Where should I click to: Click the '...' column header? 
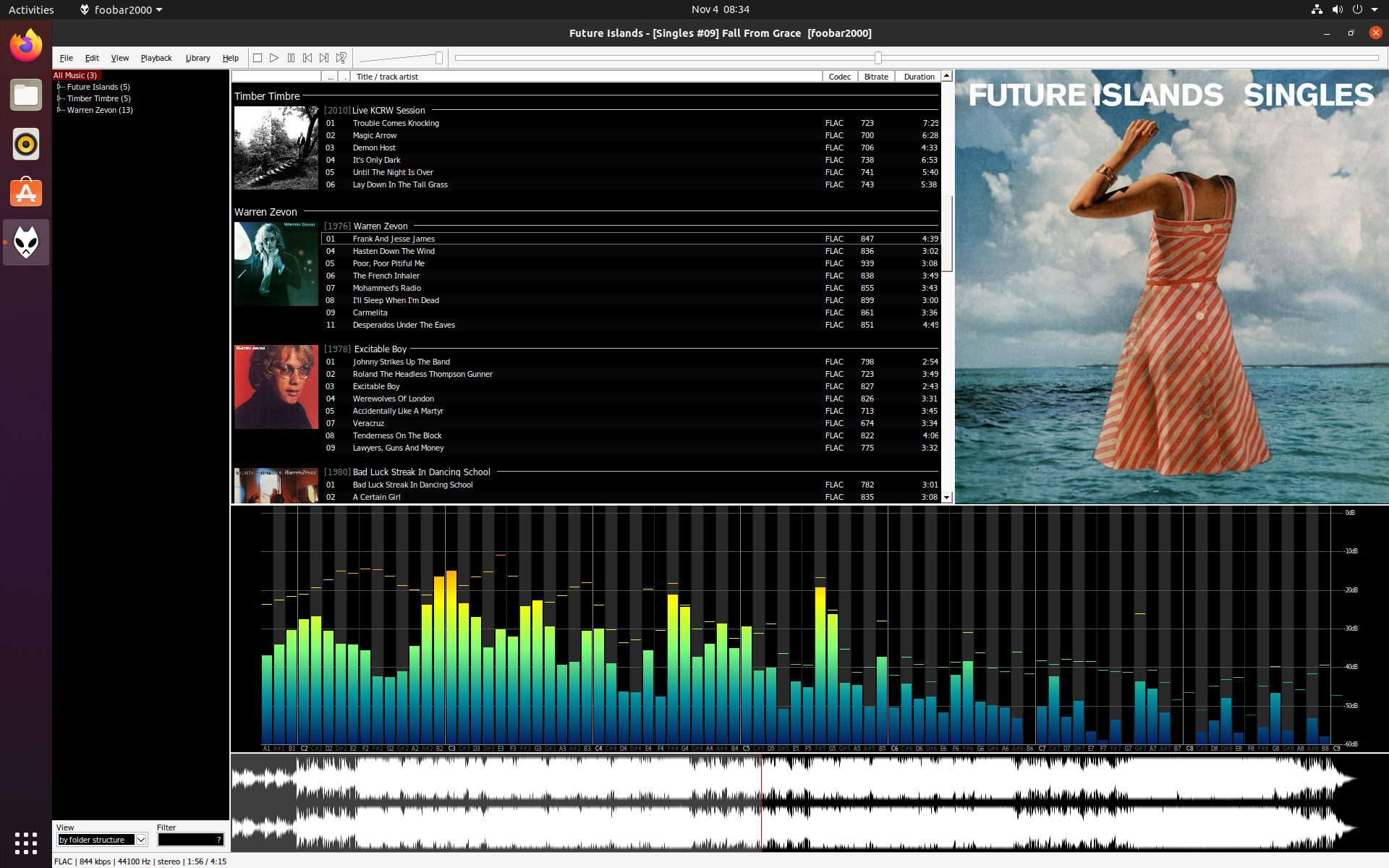[331, 77]
